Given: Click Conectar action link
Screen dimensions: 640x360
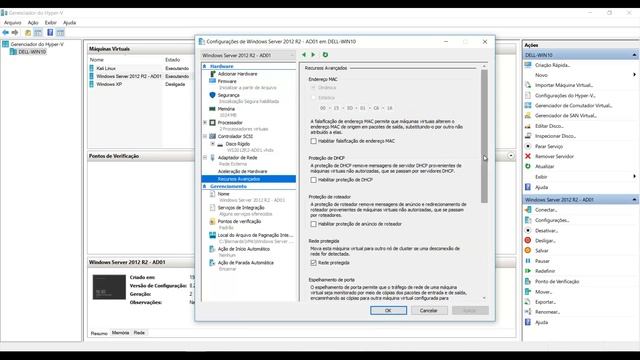Looking at the screenshot, I should 546,210.
